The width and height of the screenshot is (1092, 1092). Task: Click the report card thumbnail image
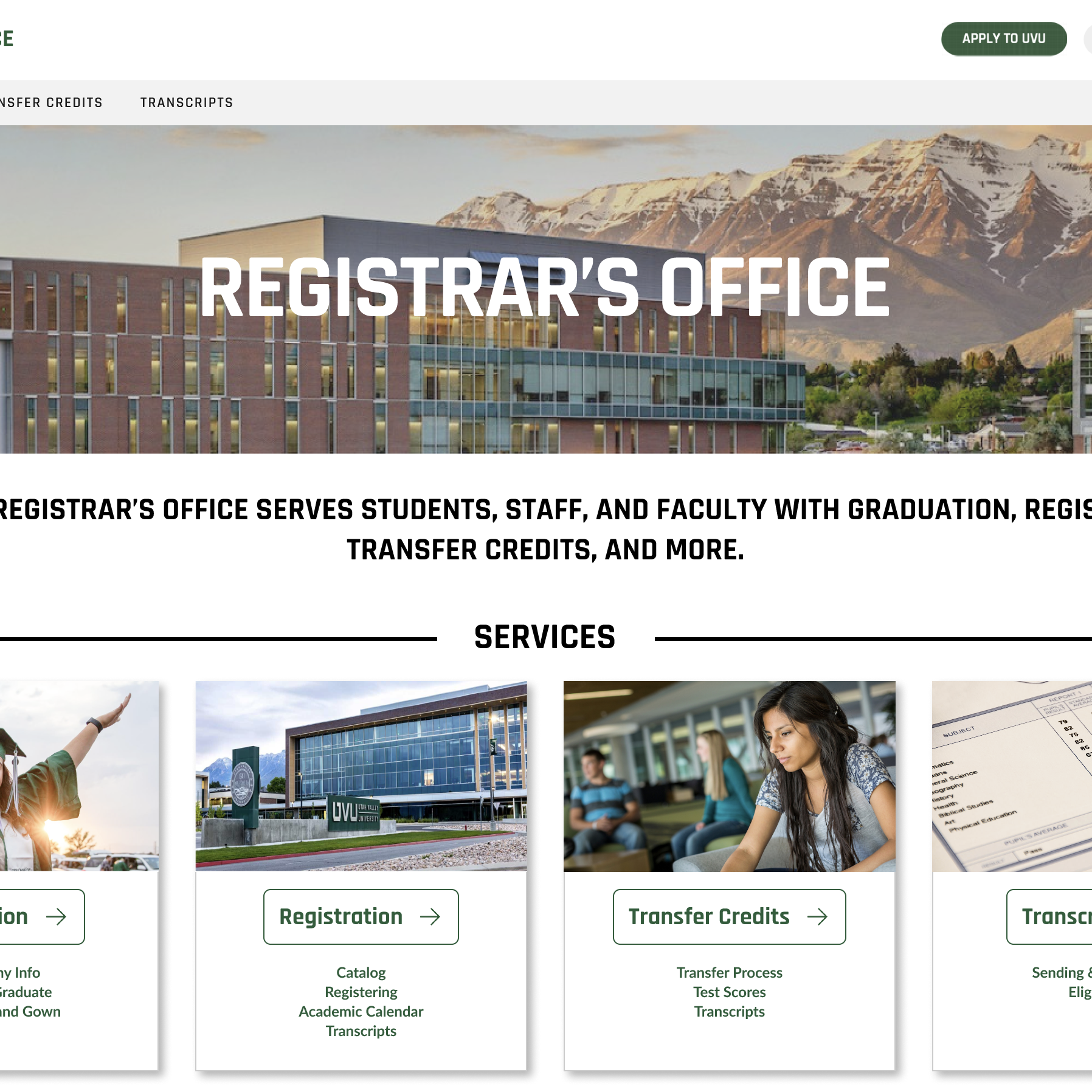pos(1012,776)
